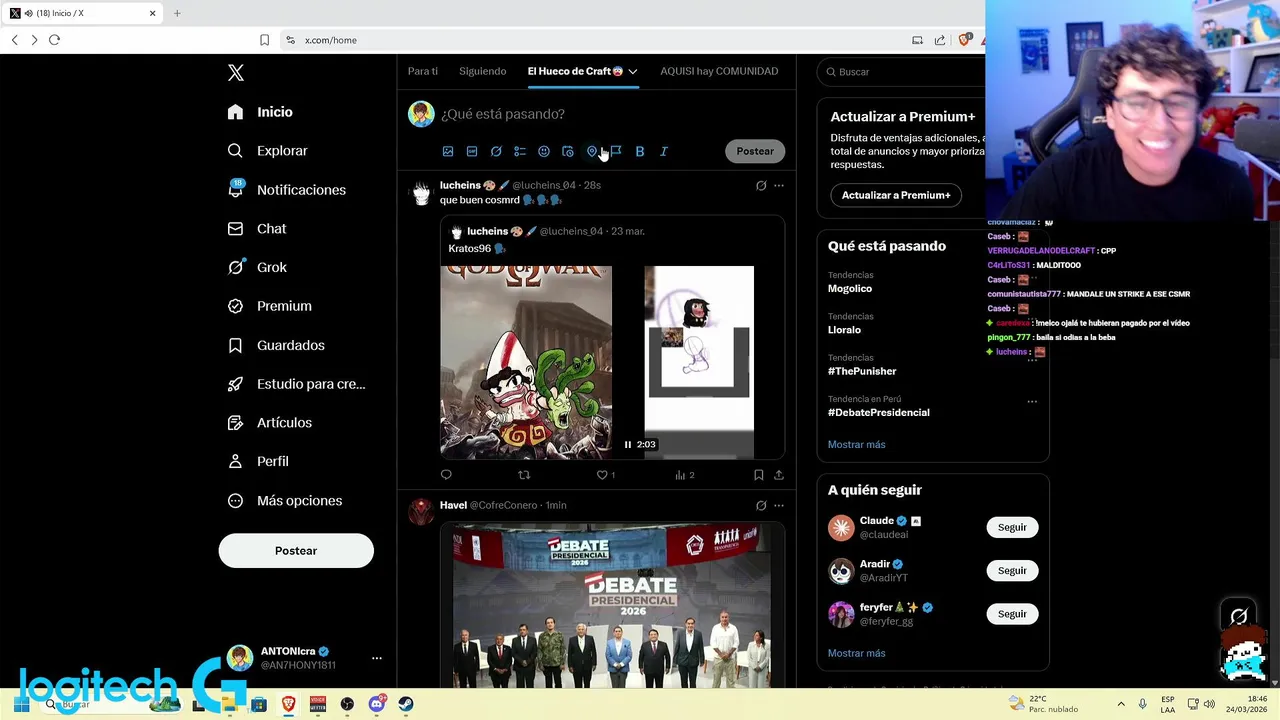1280x720 pixels.
Task: Click Mostrar más under trends
Action: 856,444
